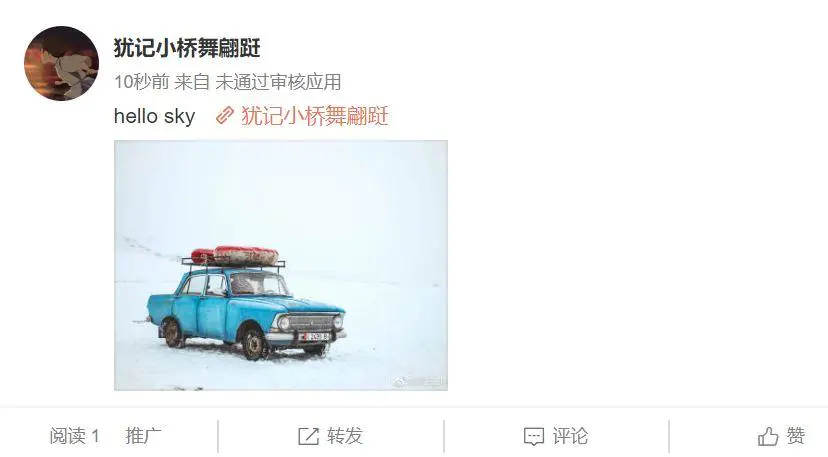Open the 未通过审核应用 source link
The height and width of the screenshot is (457, 828).
coord(278,82)
